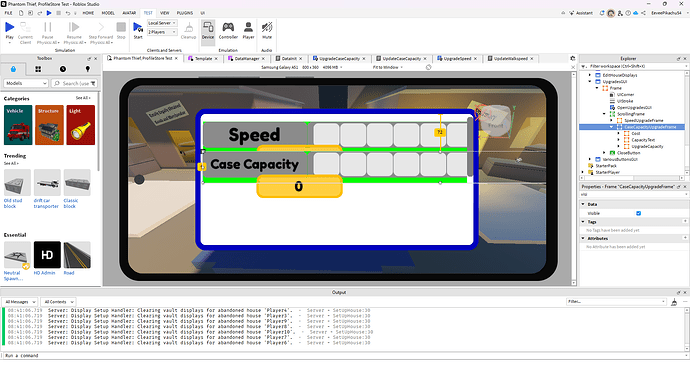Click the search filter icon in Toolbox search box
Image resolution: width=690 pixels, height=367 pixels.
click(93, 83)
